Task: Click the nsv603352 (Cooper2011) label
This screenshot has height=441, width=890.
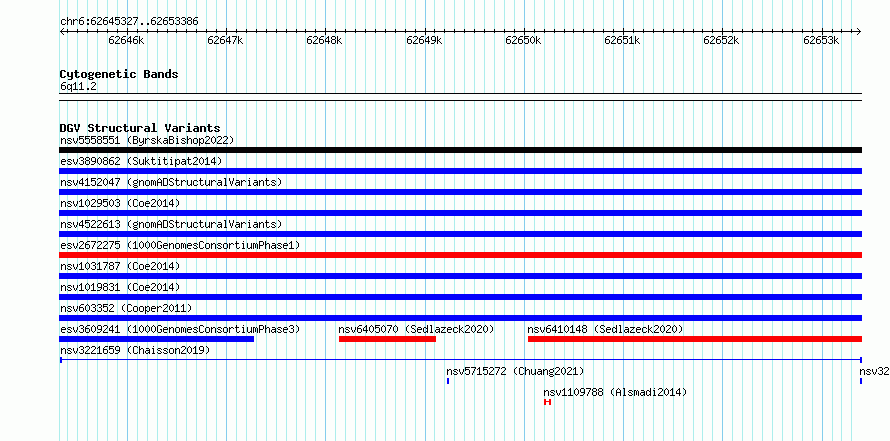Action: point(126,308)
